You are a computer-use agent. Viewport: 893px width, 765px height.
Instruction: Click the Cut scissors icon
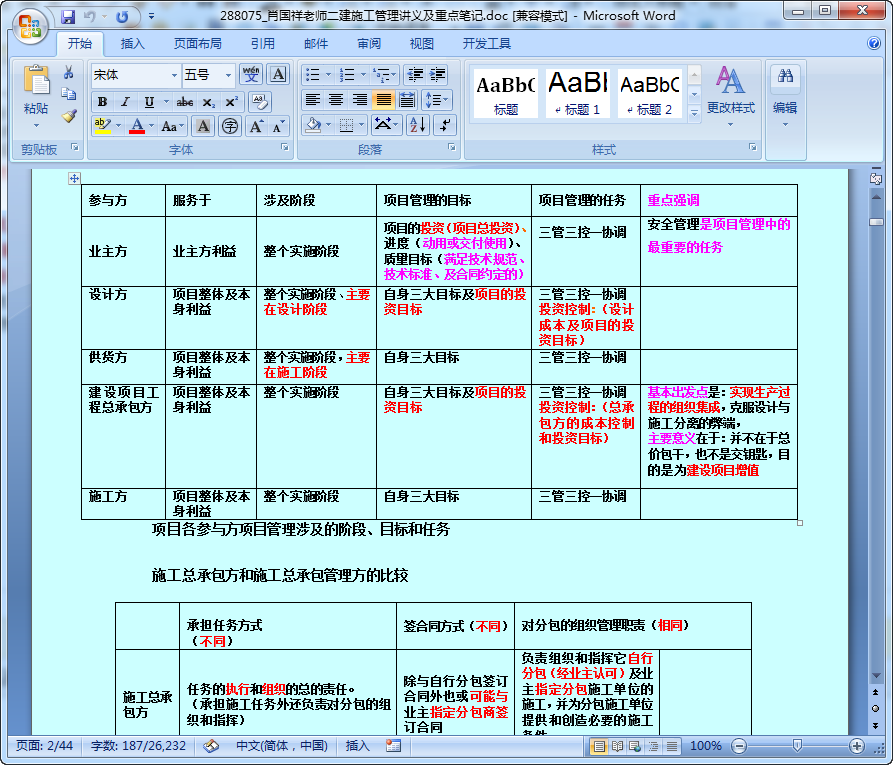(69, 72)
